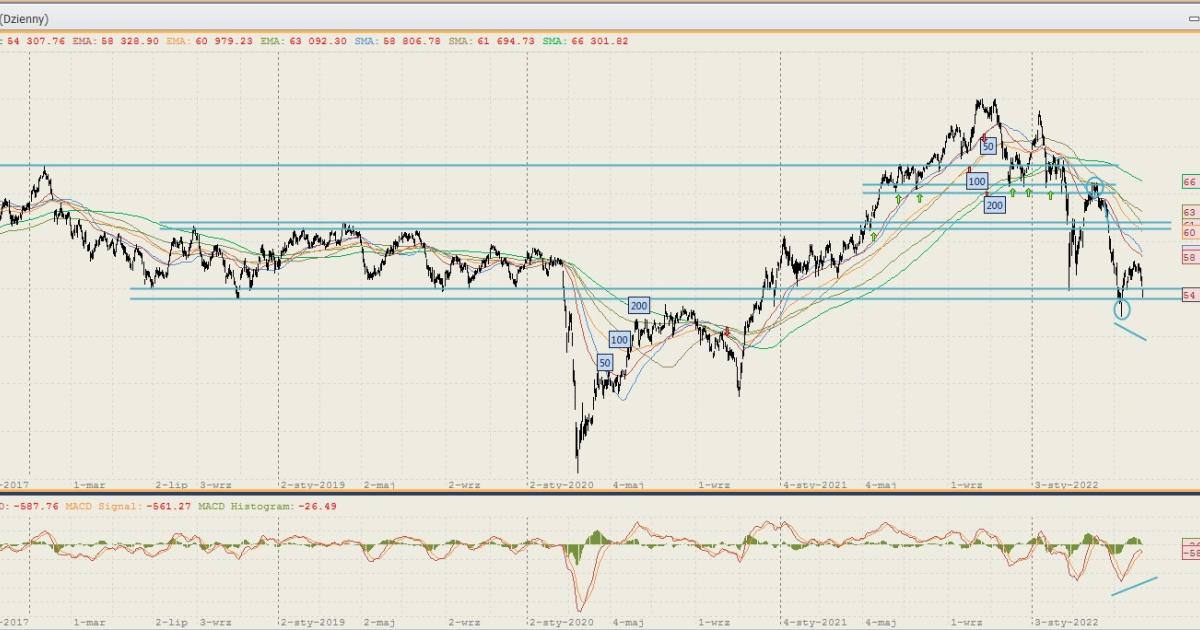Click the (Dzienny) interval title label
1200x630 pixels.
[24, 18]
